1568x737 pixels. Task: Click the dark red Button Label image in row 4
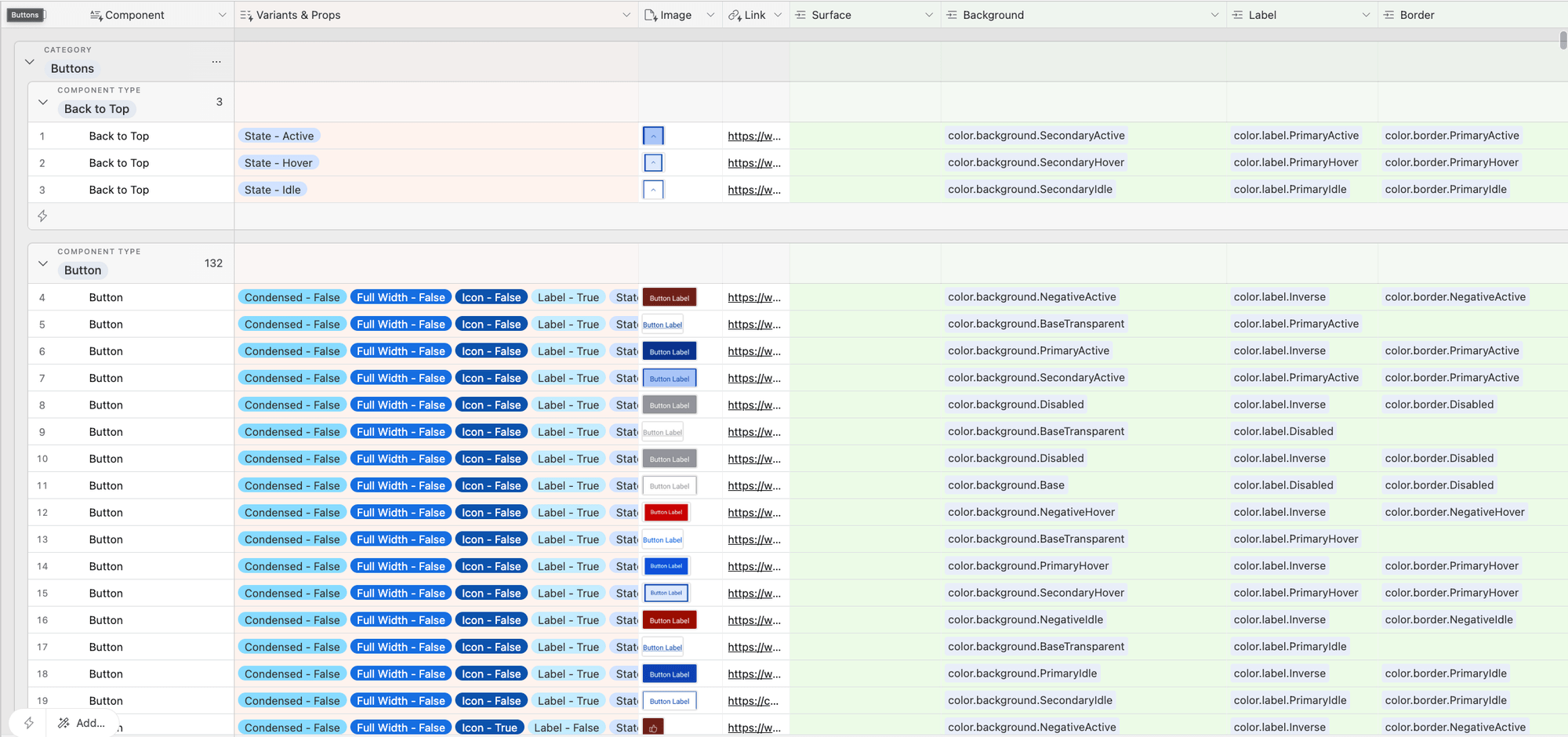coord(670,297)
